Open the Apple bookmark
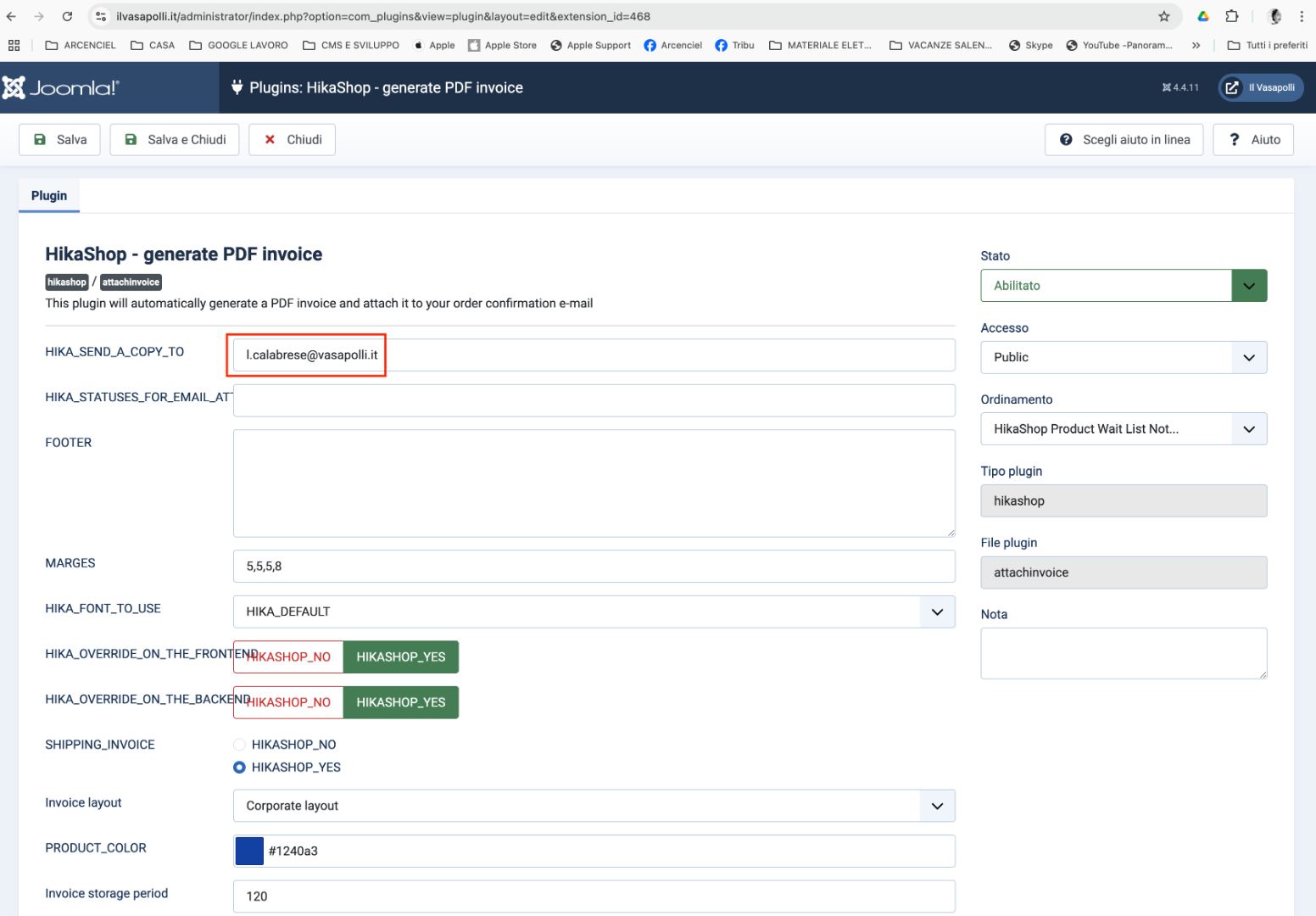Image resolution: width=1316 pixels, height=916 pixels. point(434,45)
